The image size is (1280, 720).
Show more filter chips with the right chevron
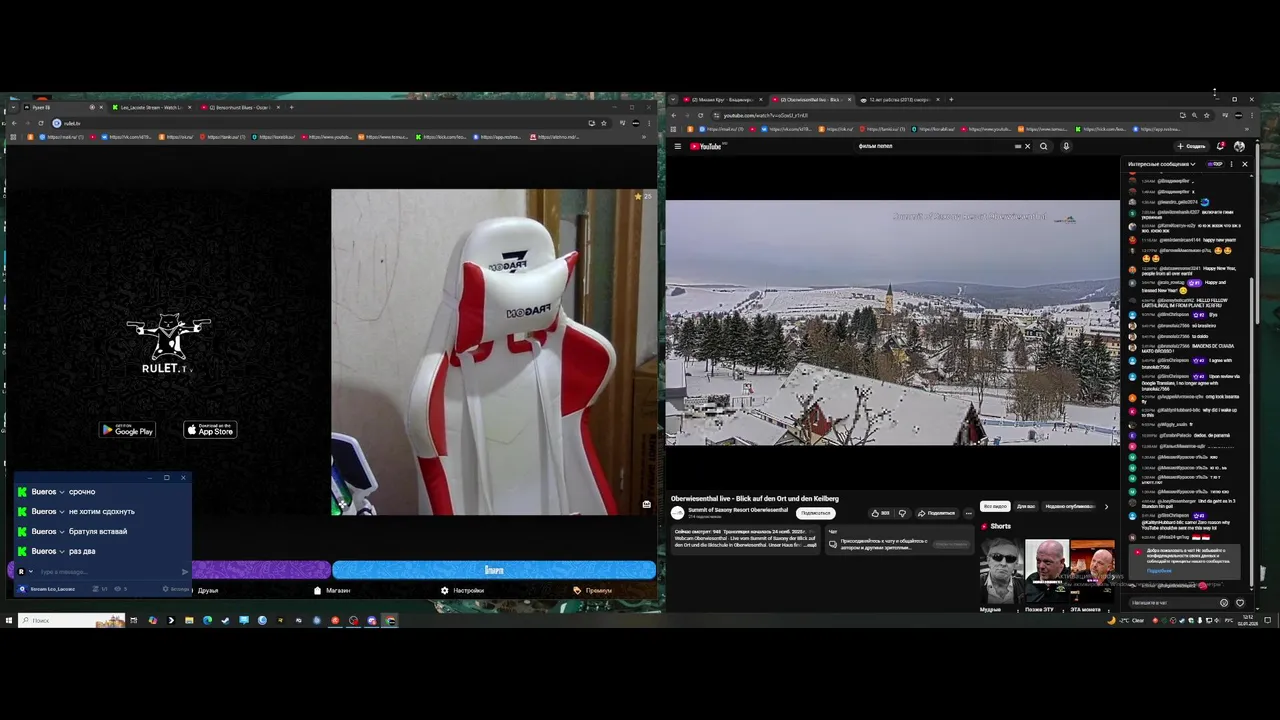(x=1106, y=506)
